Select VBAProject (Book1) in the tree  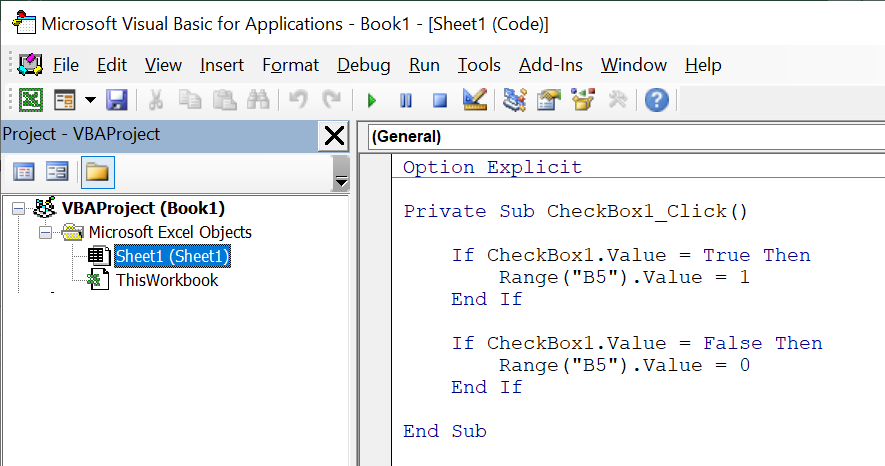tap(143, 208)
